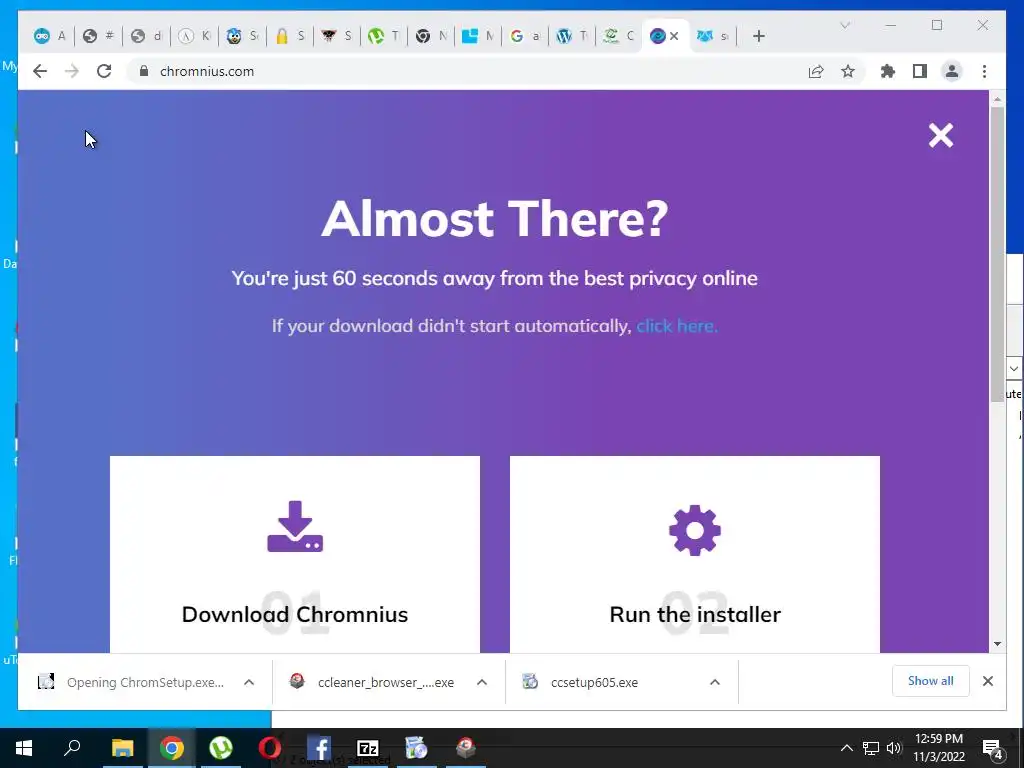Switch to the Malwarebytes blue icon tab
1024x768 pixels.
[712, 37]
